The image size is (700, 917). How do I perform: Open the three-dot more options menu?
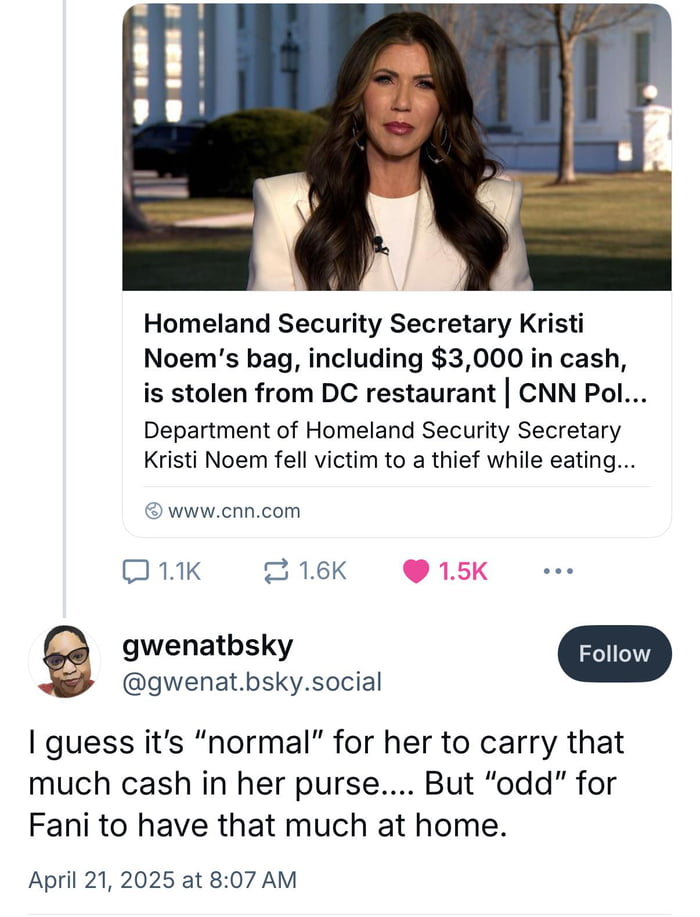[558, 571]
